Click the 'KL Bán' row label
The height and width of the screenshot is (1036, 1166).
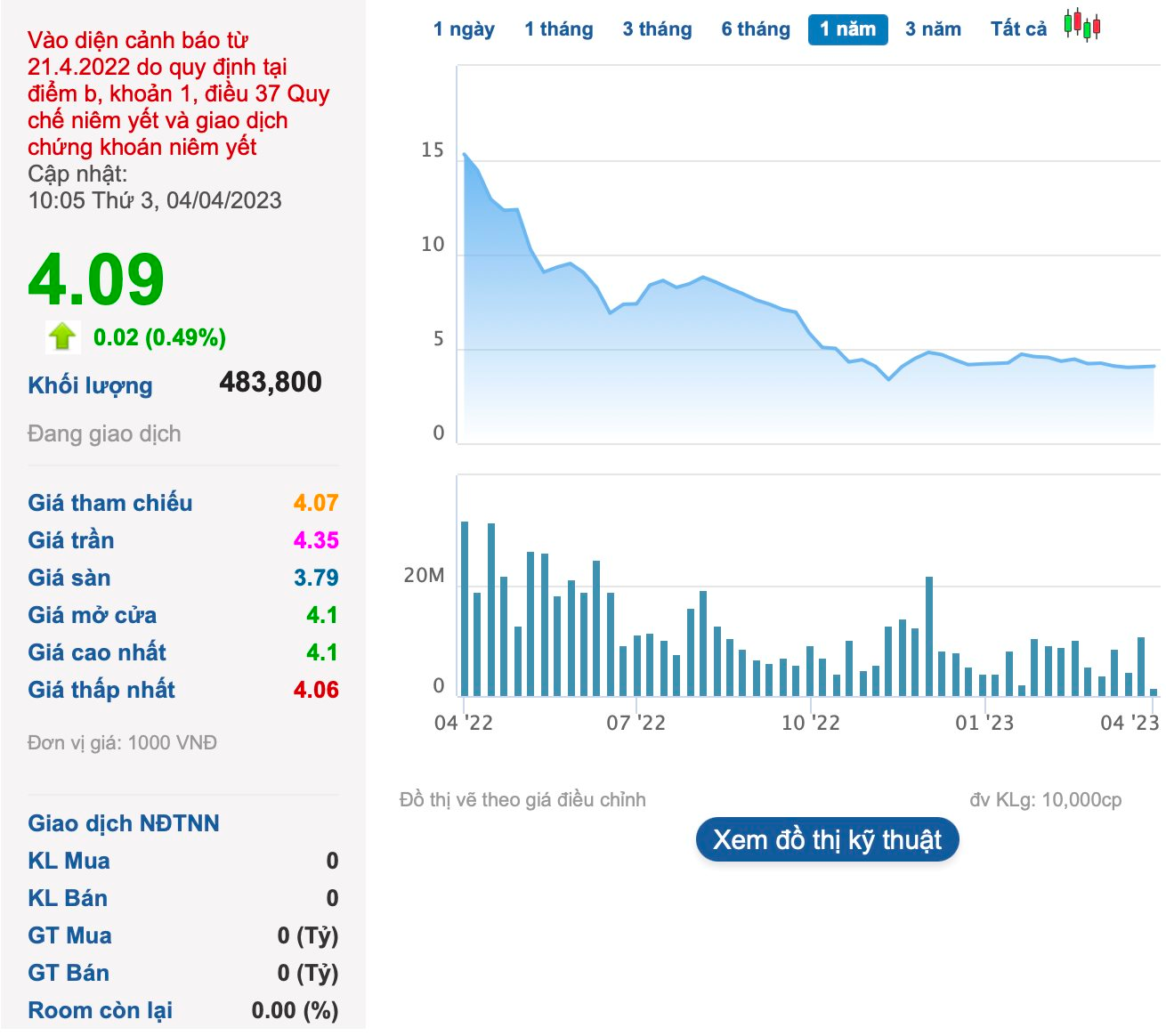(x=68, y=898)
